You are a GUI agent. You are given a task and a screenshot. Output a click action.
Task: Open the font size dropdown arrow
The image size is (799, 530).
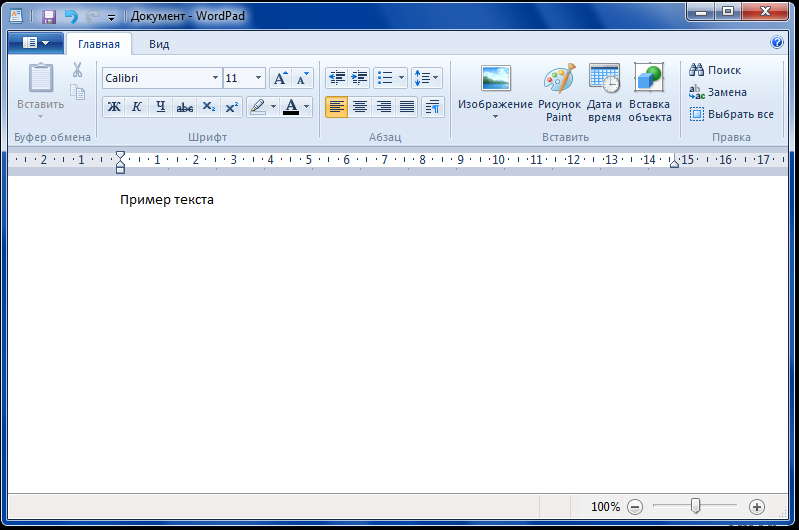pyautogui.click(x=258, y=78)
